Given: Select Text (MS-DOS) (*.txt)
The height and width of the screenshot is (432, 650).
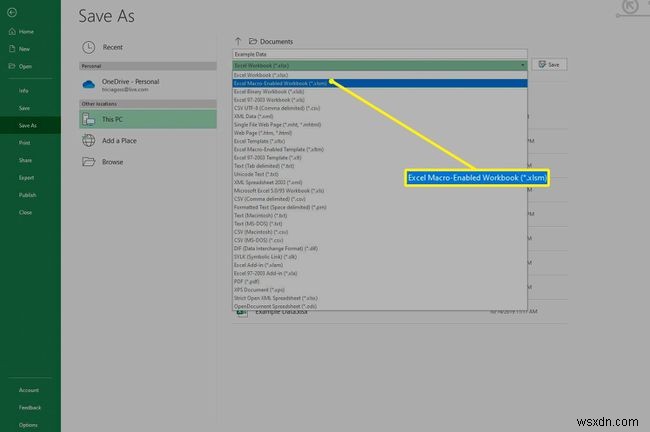Looking at the screenshot, I should [x=379, y=224].
